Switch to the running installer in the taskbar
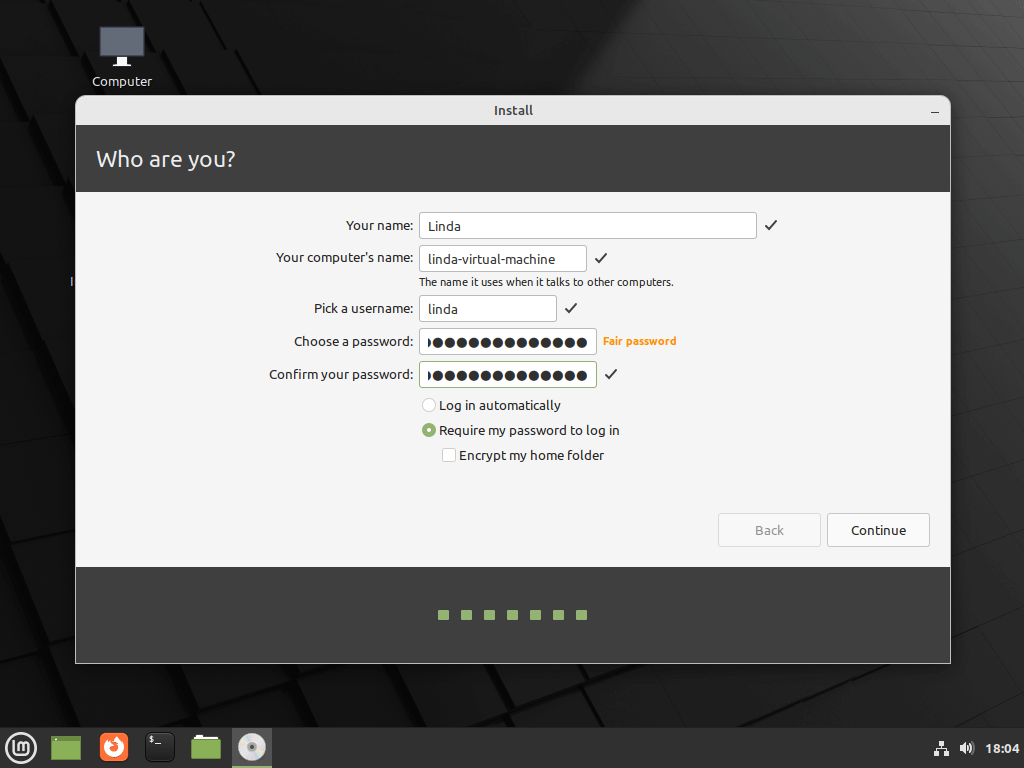The image size is (1024, 768). [x=251, y=747]
